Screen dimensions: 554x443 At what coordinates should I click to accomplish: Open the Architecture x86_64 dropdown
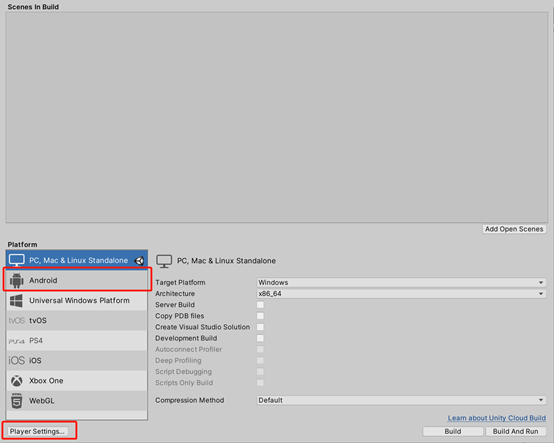(401, 294)
